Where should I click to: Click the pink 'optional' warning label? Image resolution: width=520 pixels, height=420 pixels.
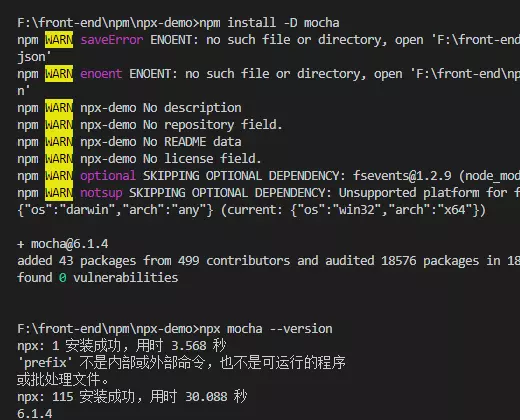point(108,176)
